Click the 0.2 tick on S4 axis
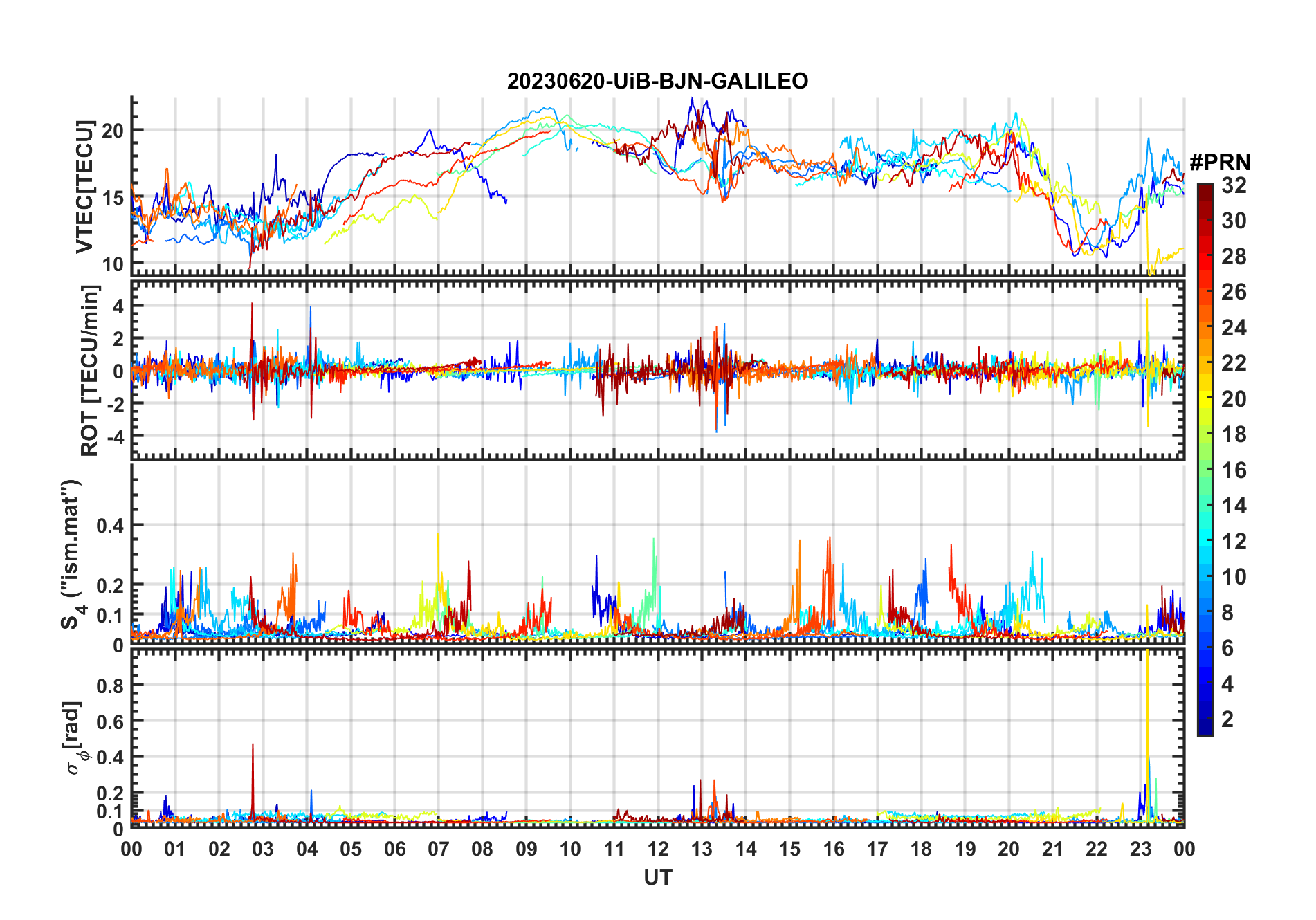The width and height of the screenshot is (1316, 920). pos(111,585)
